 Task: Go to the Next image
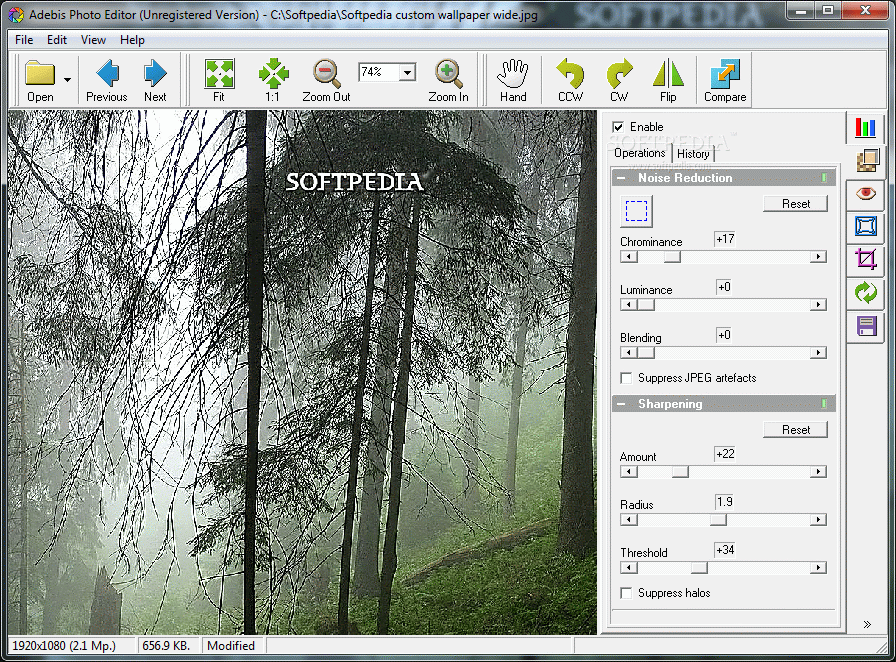click(155, 80)
